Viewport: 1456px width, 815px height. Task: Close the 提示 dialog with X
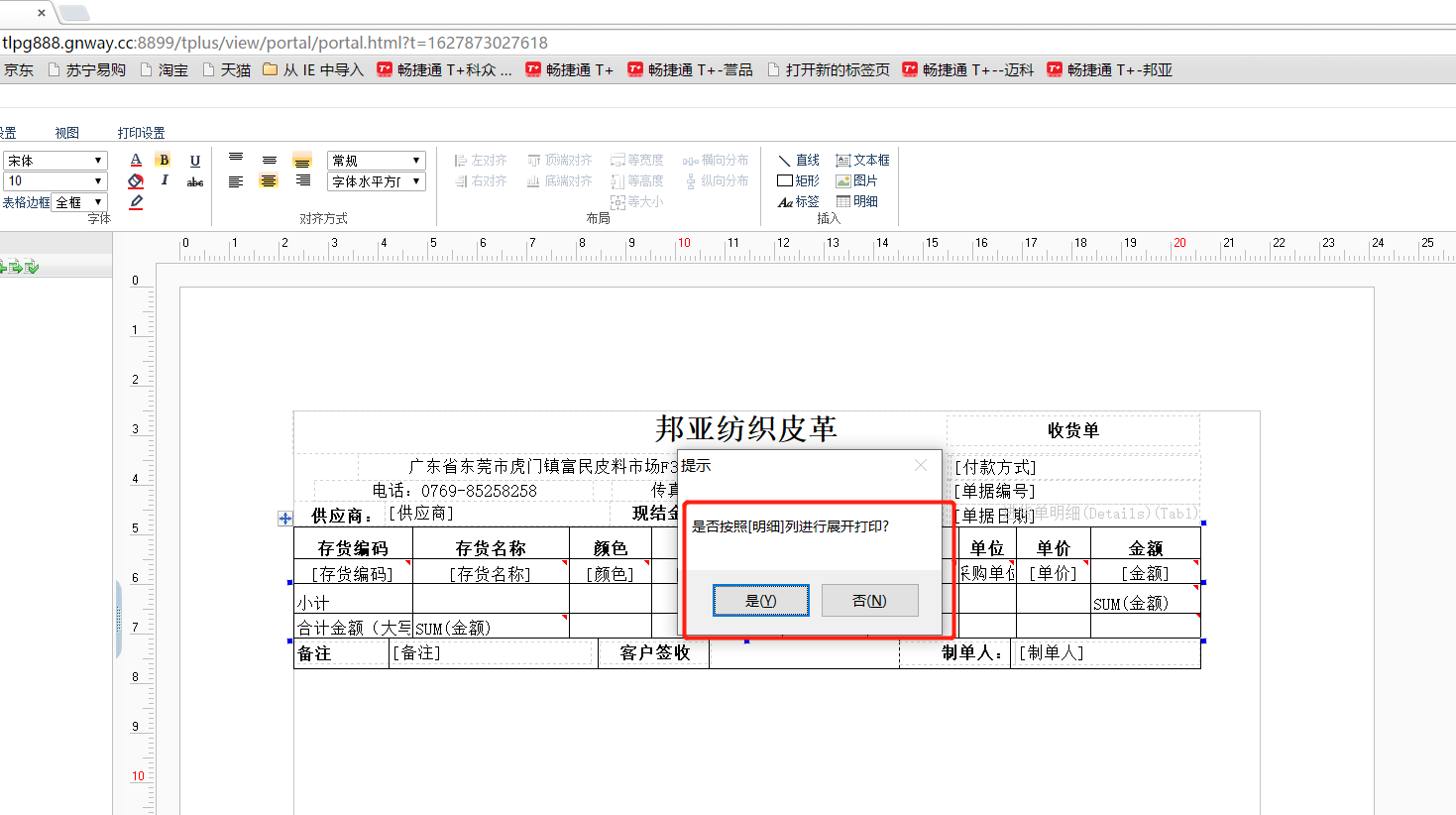coord(921,465)
